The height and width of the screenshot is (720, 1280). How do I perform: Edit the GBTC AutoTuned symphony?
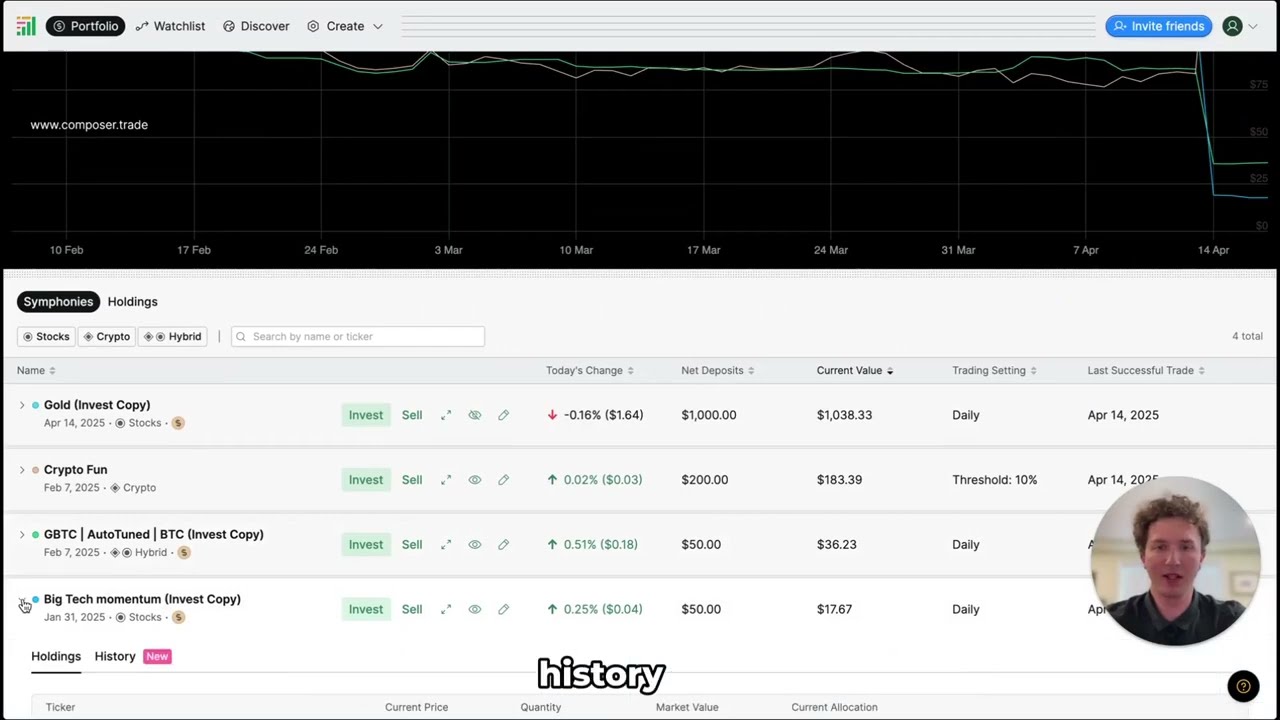tap(503, 545)
